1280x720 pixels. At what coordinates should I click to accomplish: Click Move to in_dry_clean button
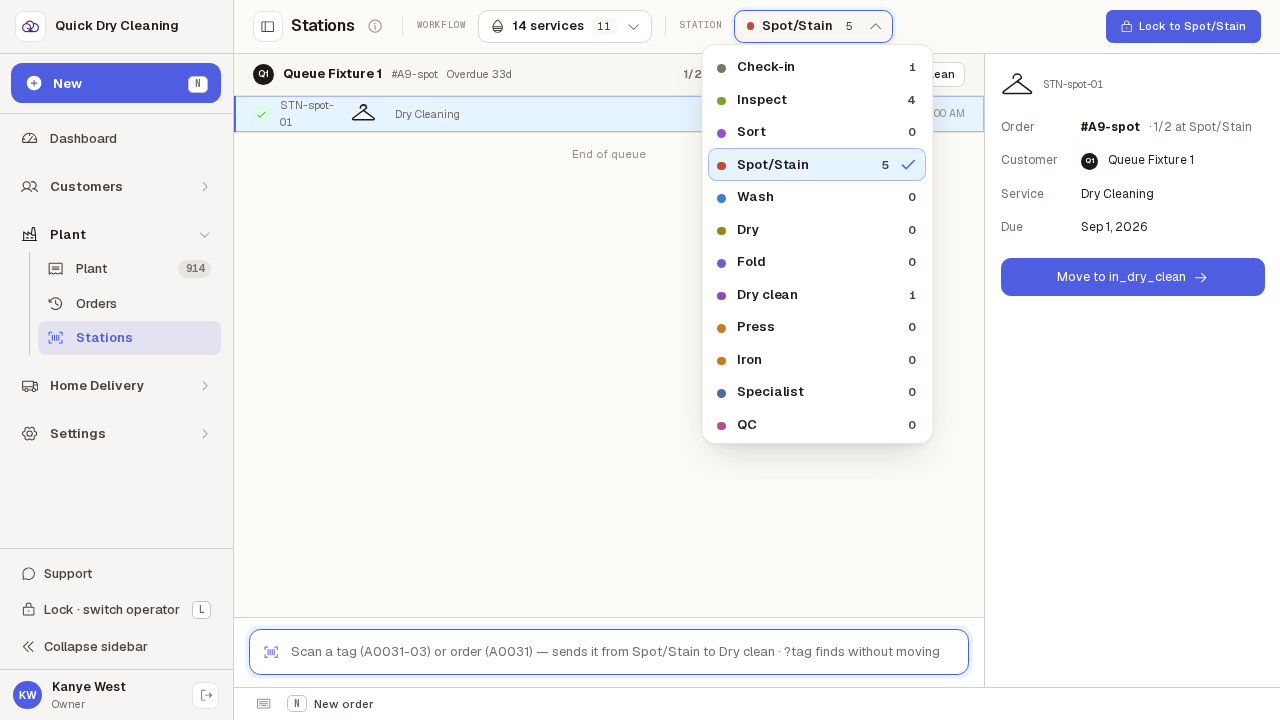(1133, 277)
